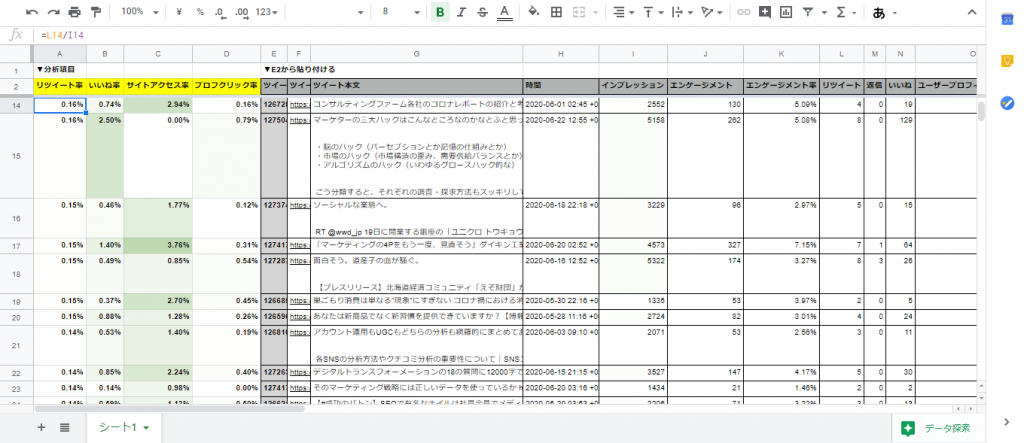
Task: Insert a comment via toolbar icon
Action: [764, 12]
